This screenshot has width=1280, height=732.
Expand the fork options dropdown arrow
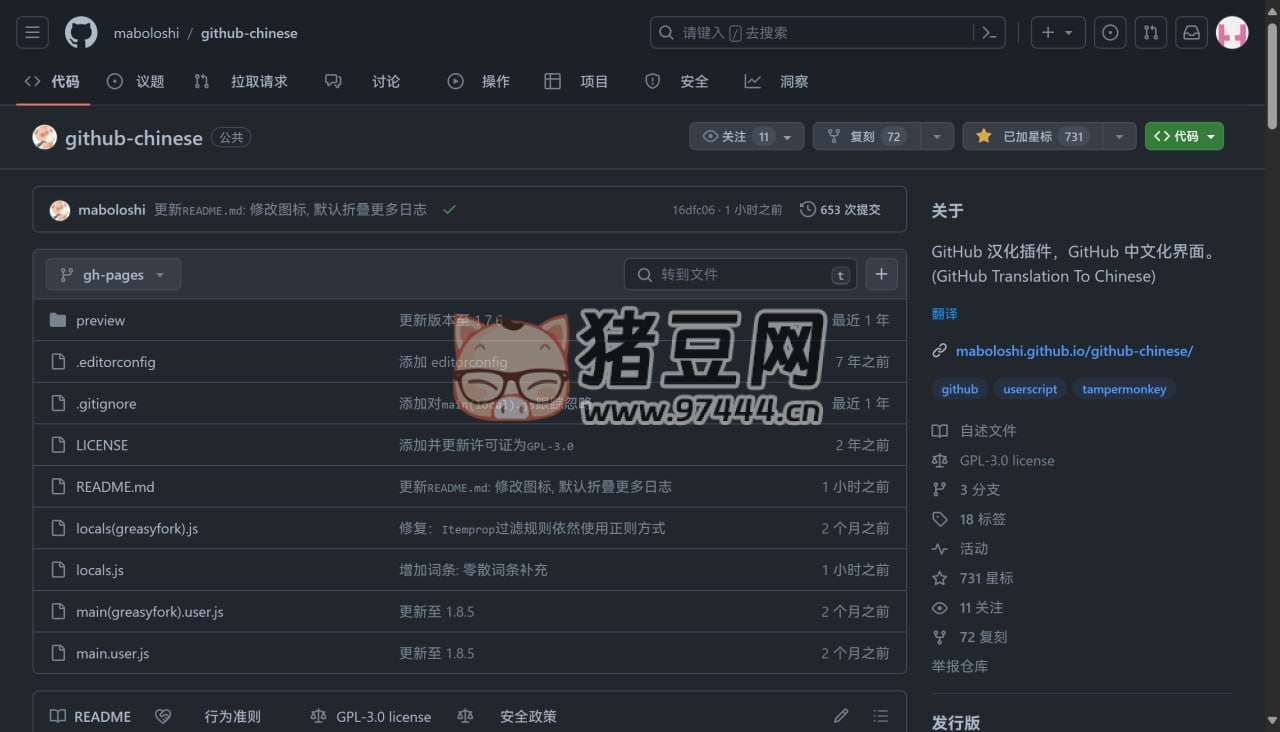pos(937,136)
